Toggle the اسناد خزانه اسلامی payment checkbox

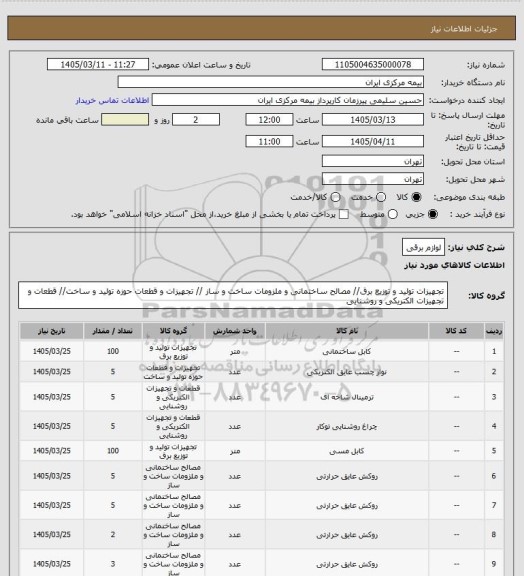point(344,214)
